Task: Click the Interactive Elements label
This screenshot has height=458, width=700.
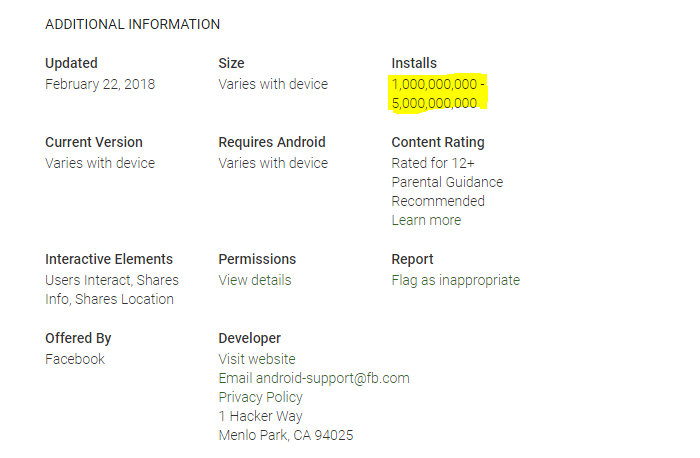Action: click(x=109, y=259)
